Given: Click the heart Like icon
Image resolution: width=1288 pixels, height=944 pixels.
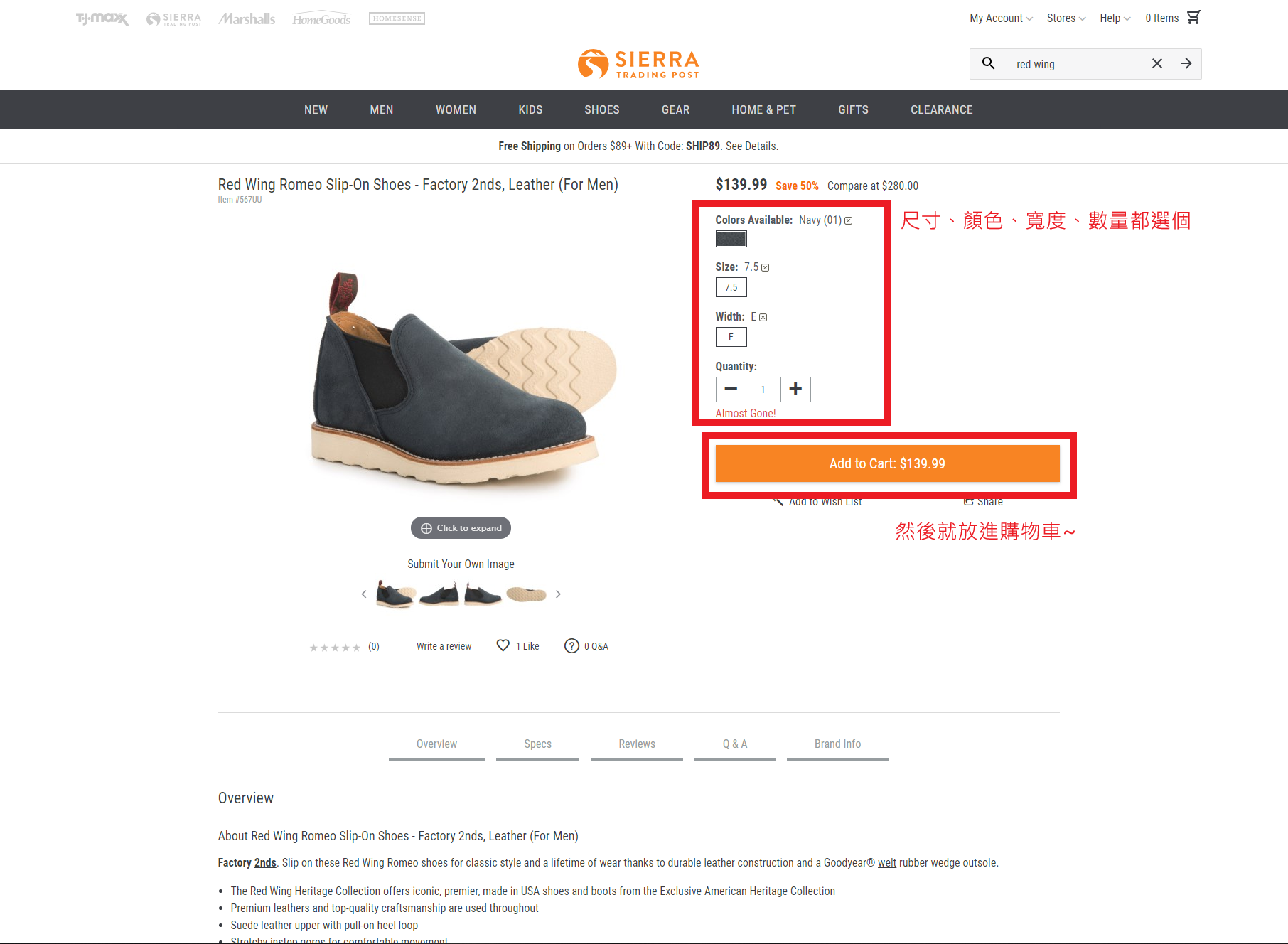Looking at the screenshot, I should point(503,645).
